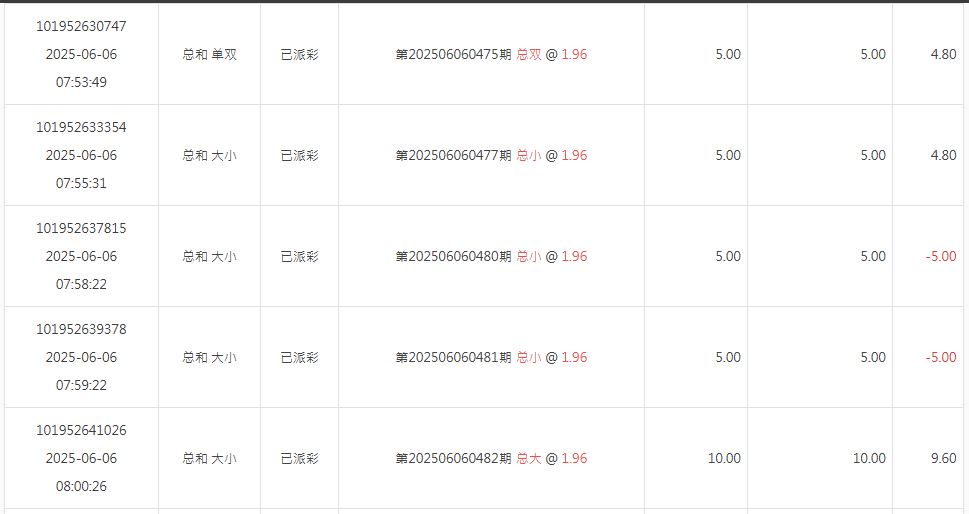Select order number 101952641026

[81, 430]
